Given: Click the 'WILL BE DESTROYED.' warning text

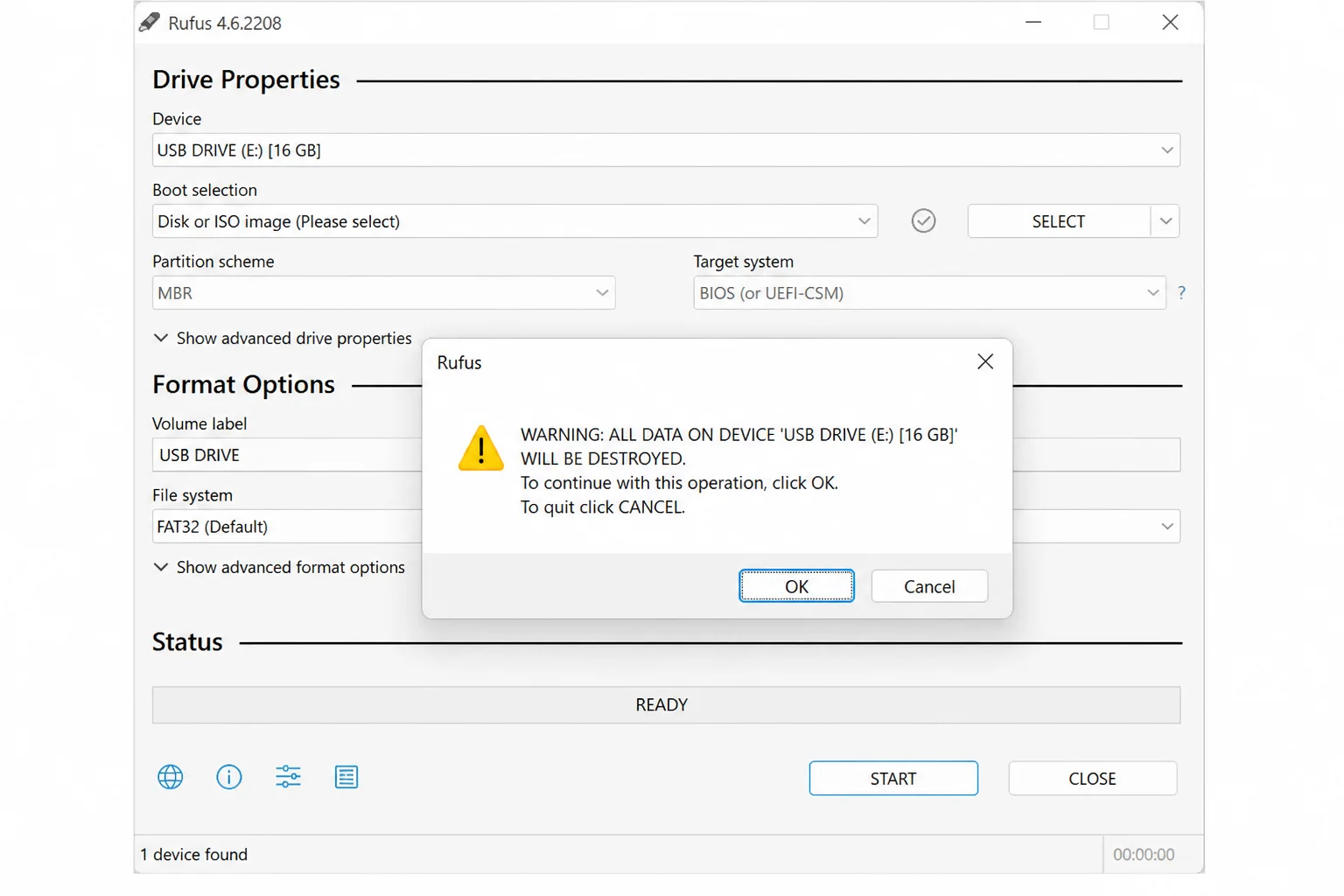Looking at the screenshot, I should pyautogui.click(x=603, y=458).
